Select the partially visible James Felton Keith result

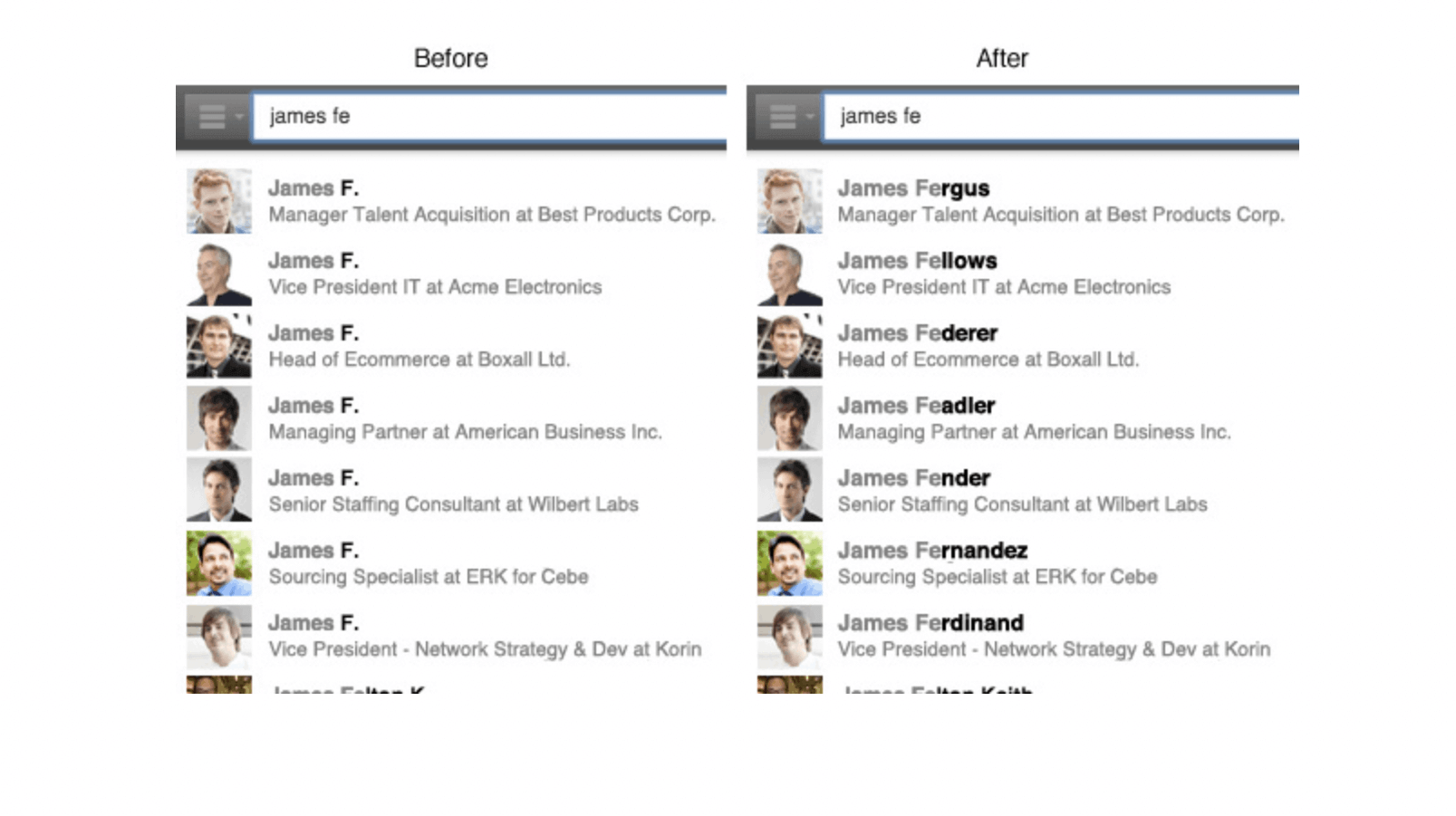click(x=937, y=690)
